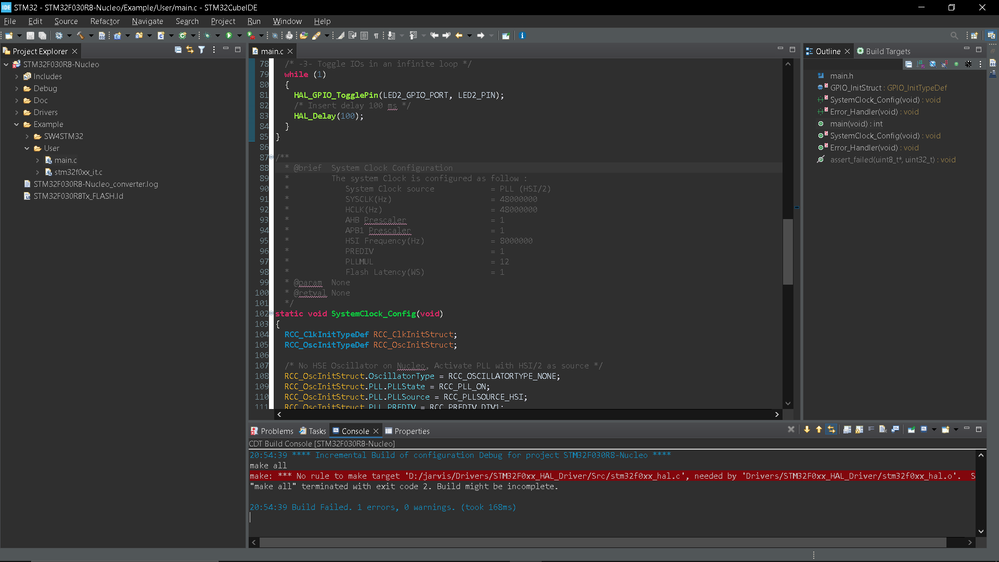Open the File menu
Viewport: 999px width, 562px height.
pos(10,21)
